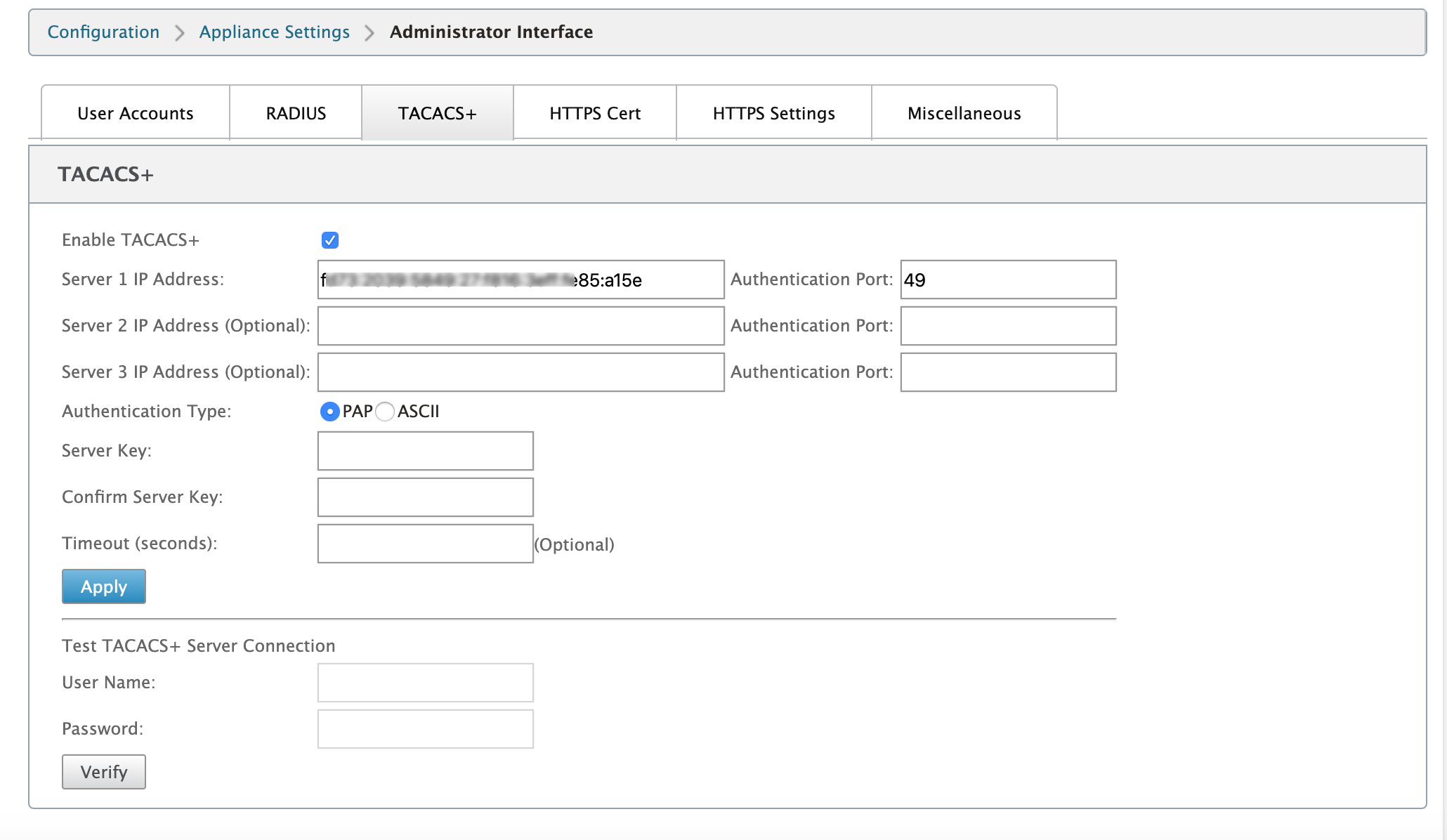Click the Test TACACS+ Server Connection heading
Image resolution: width=1447 pixels, height=840 pixels.
199,646
